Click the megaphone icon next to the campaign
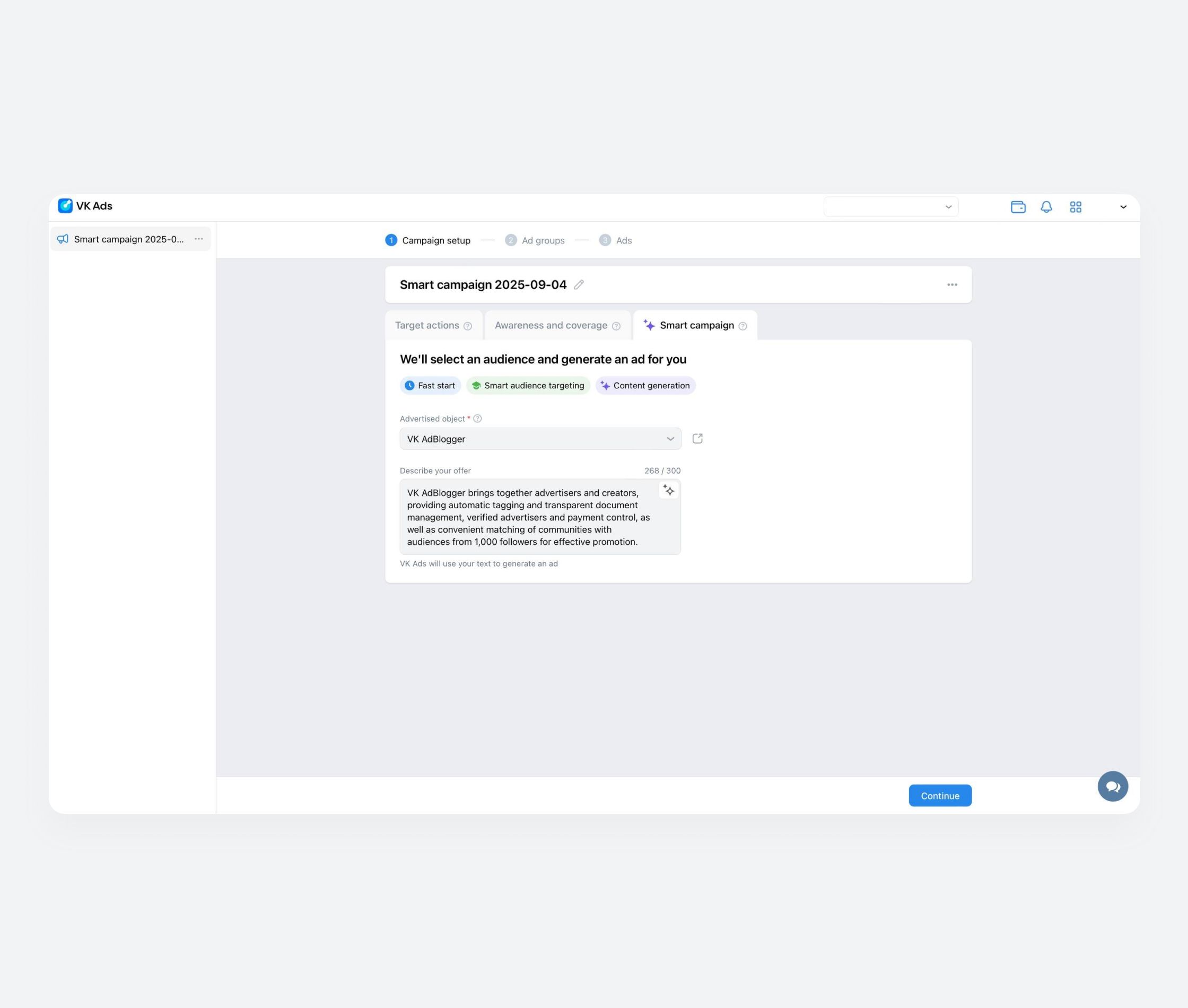The width and height of the screenshot is (1188, 1008). click(63, 239)
